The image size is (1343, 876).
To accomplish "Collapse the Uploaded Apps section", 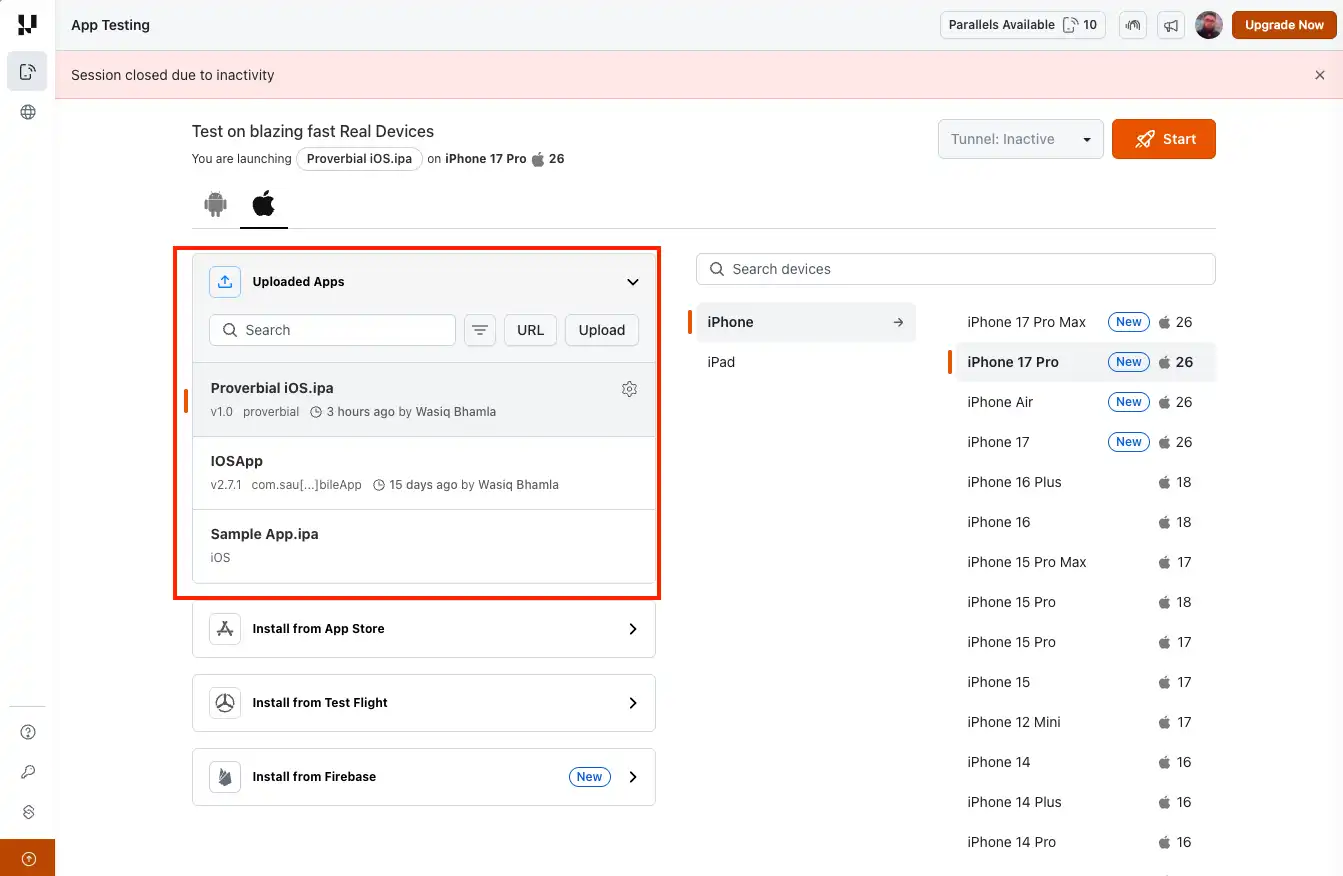I will click(633, 282).
